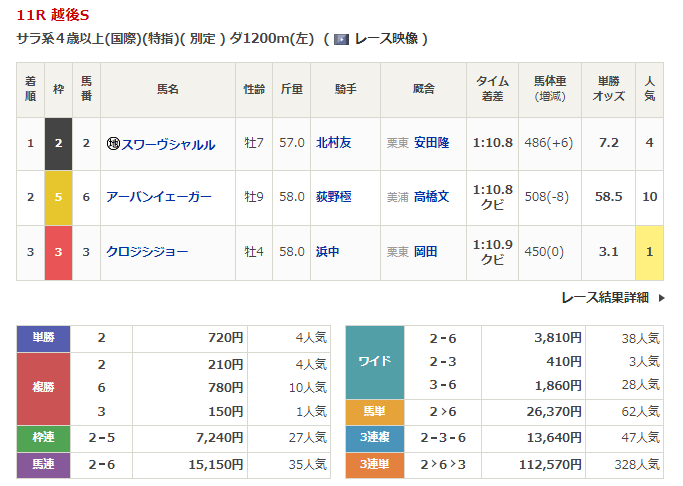683x486 pixels.
Task: Click the circled 地 badge beside スワーヴシャルル
Action: tap(114, 143)
